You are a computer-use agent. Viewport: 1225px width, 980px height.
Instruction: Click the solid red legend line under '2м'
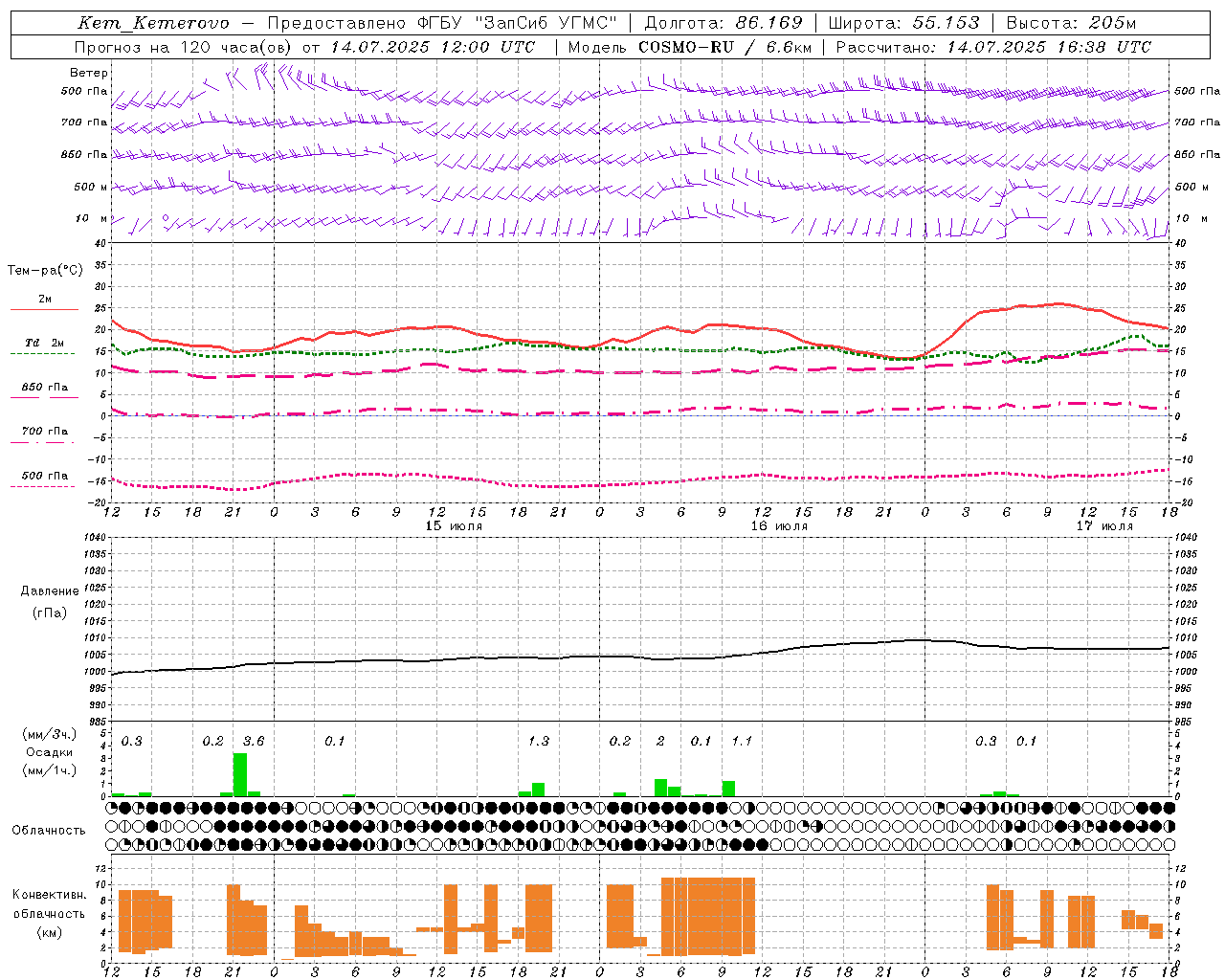pyautogui.click(x=44, y=309)
